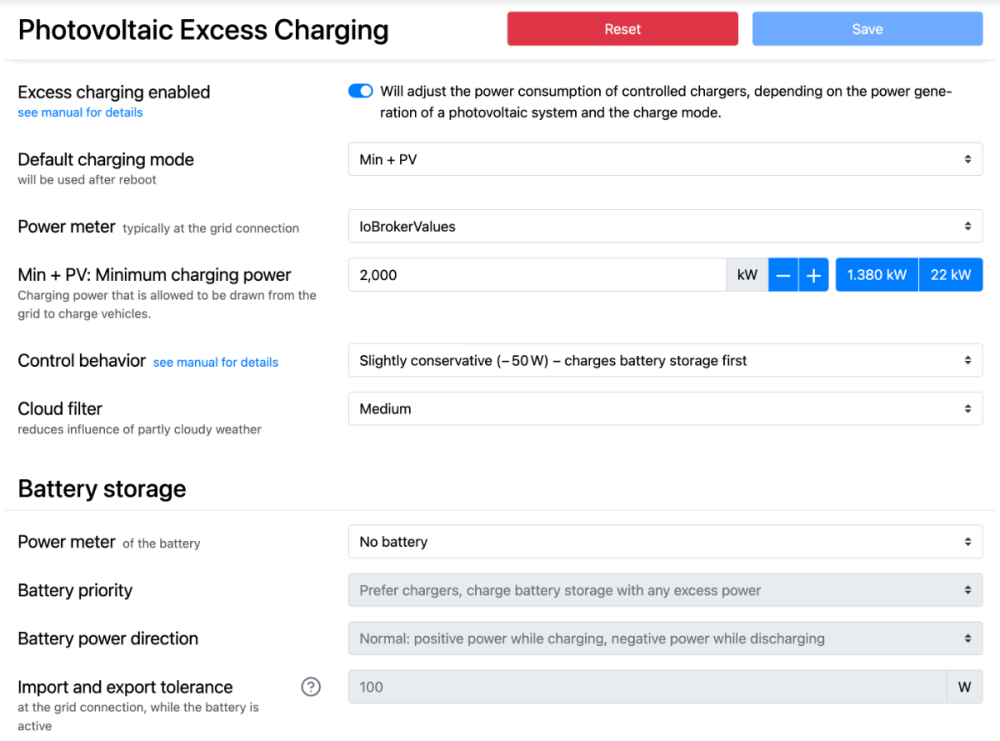Open manual link under Excess charging enabled
1000x741 pixels.
[80, 113]
